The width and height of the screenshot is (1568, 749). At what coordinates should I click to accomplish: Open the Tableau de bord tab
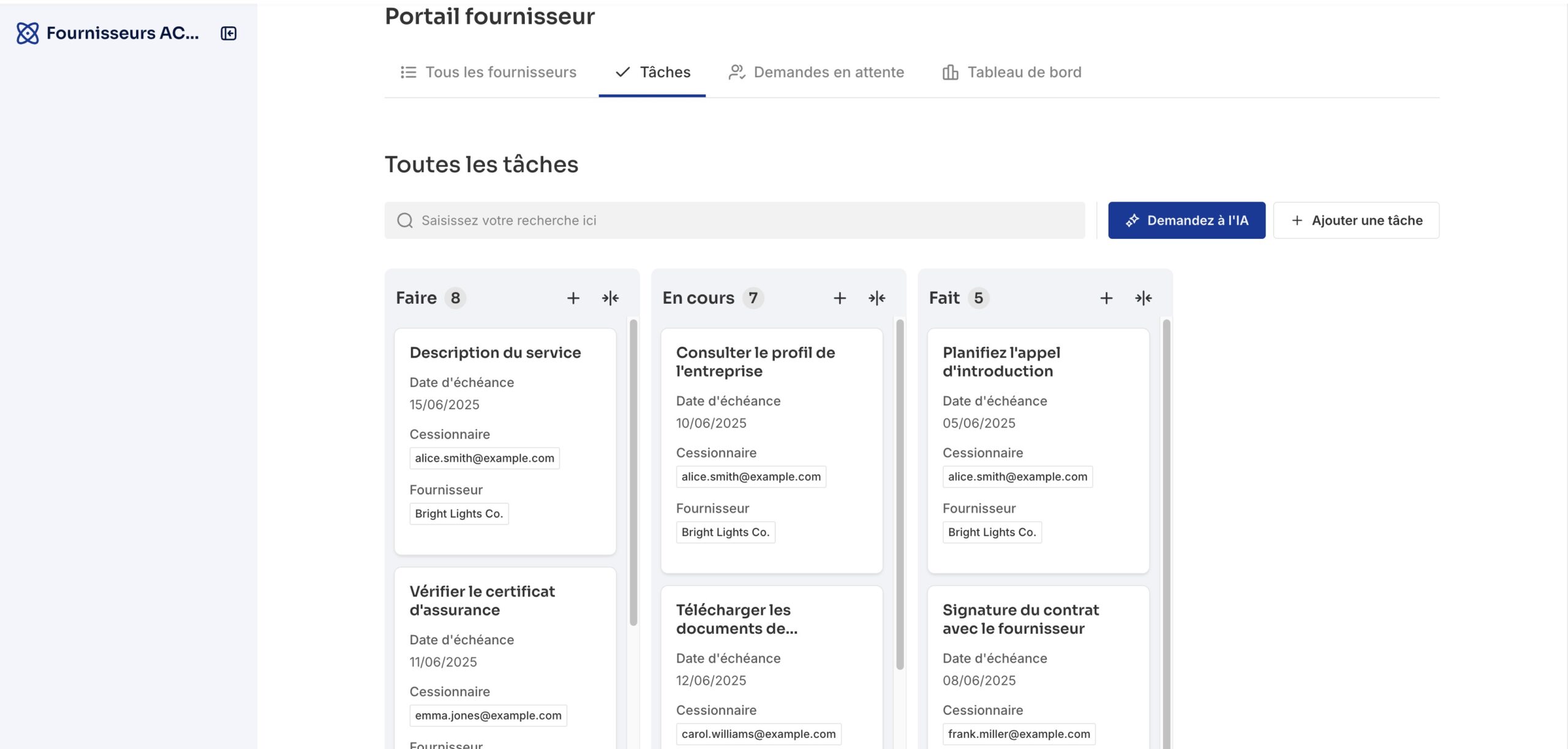click(x=1012, y=72)
